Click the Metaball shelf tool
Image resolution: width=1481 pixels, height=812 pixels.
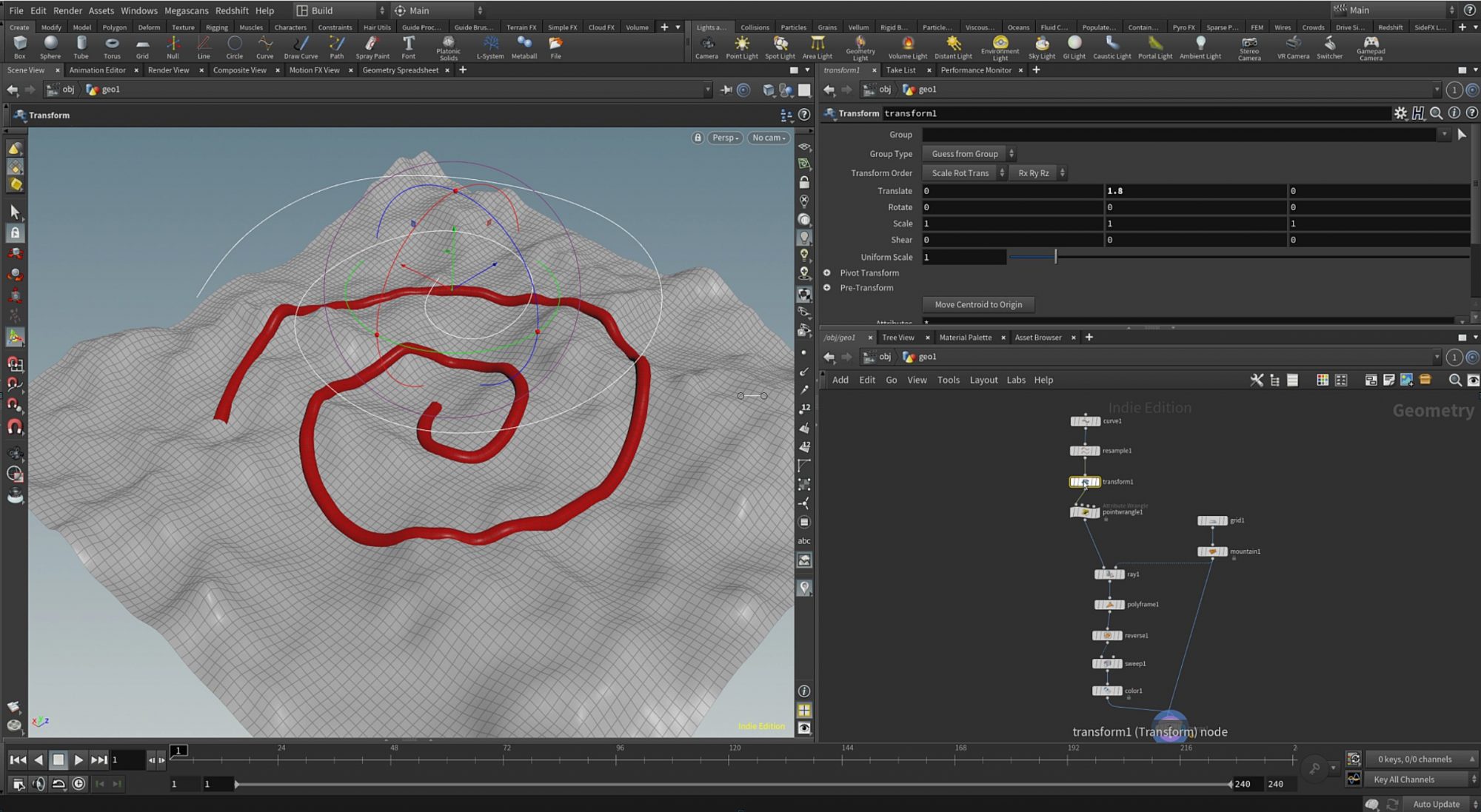524,47
